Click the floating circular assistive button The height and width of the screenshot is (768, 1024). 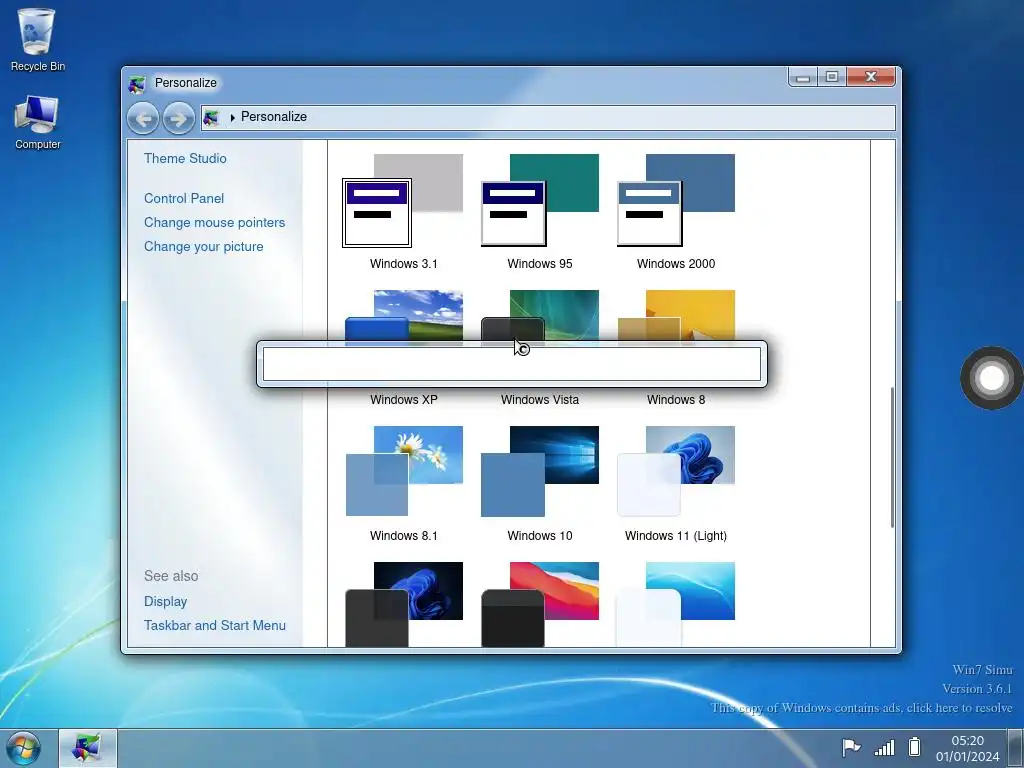click(991, 378)
